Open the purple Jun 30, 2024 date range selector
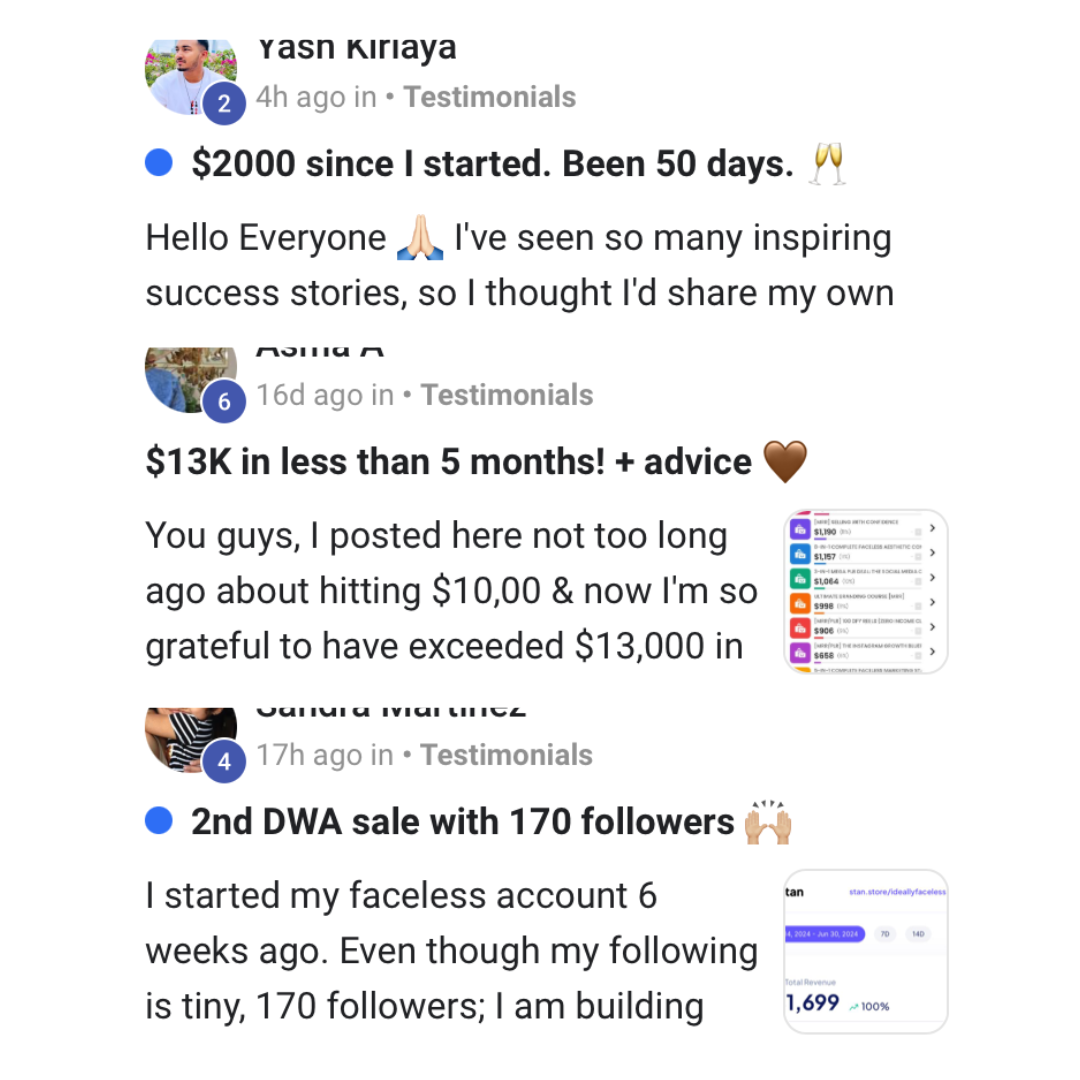The image size is (1080, 1080). 824,934
